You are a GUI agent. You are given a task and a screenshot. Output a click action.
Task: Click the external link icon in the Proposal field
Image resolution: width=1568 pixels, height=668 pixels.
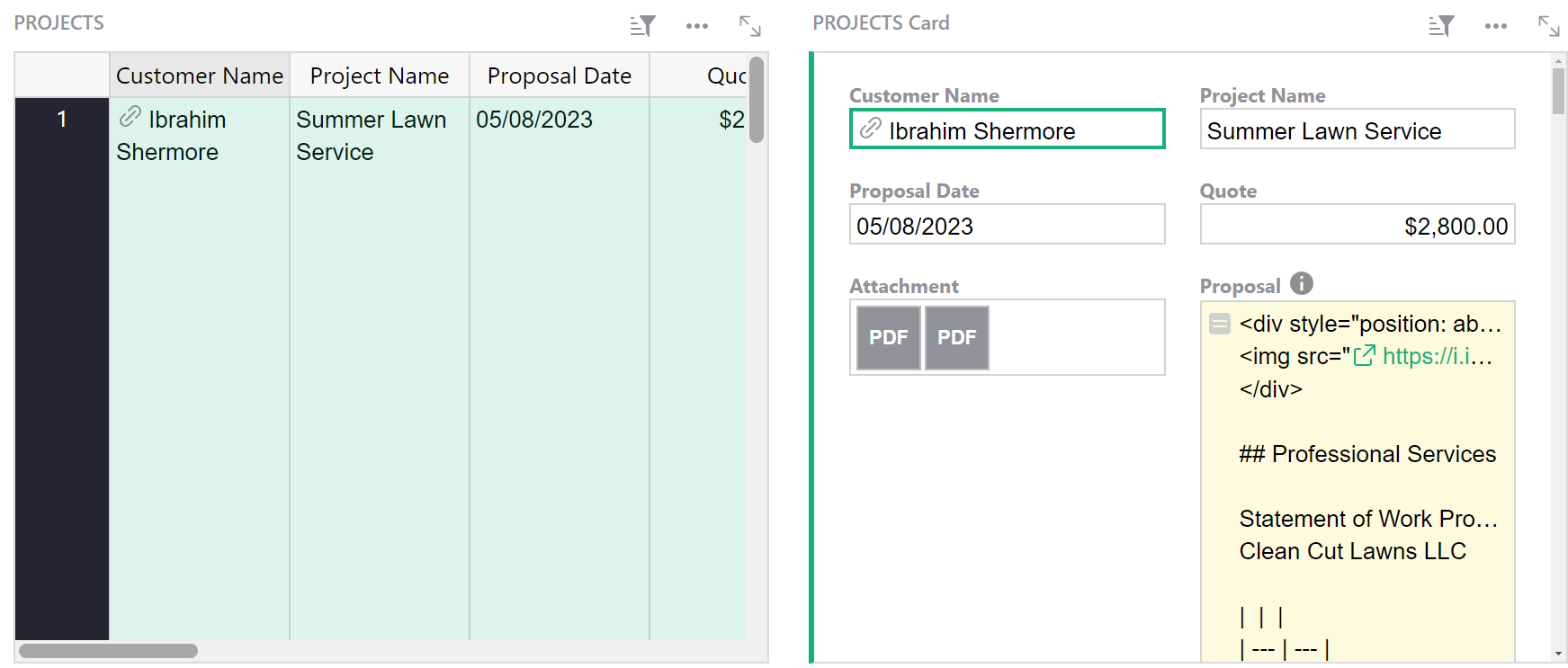tap(1366, 356)
